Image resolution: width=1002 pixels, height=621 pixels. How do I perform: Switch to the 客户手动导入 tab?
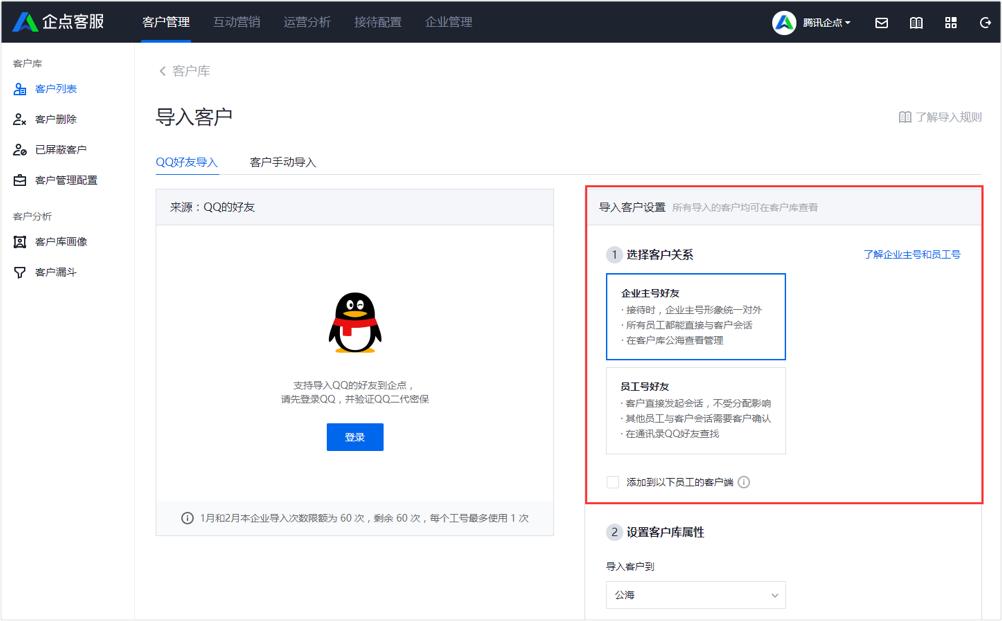[283, 161]
